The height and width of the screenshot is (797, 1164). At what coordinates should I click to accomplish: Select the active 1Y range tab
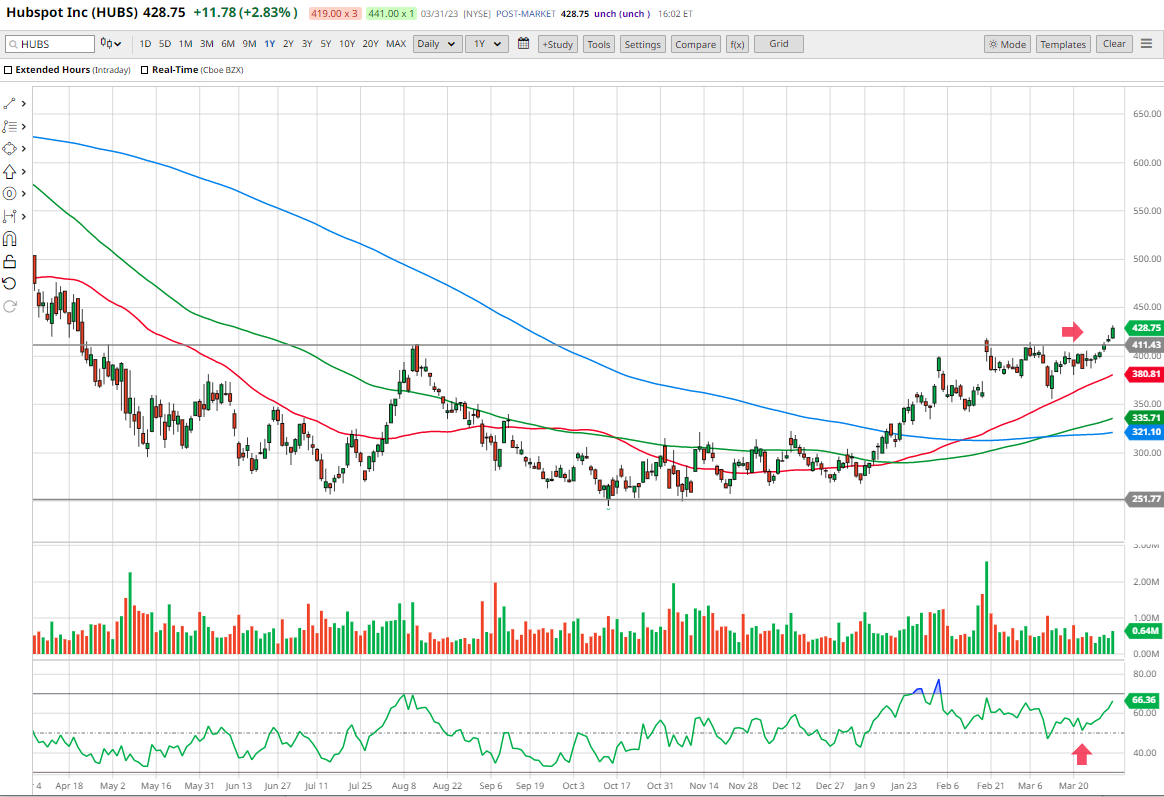(269, 44)
